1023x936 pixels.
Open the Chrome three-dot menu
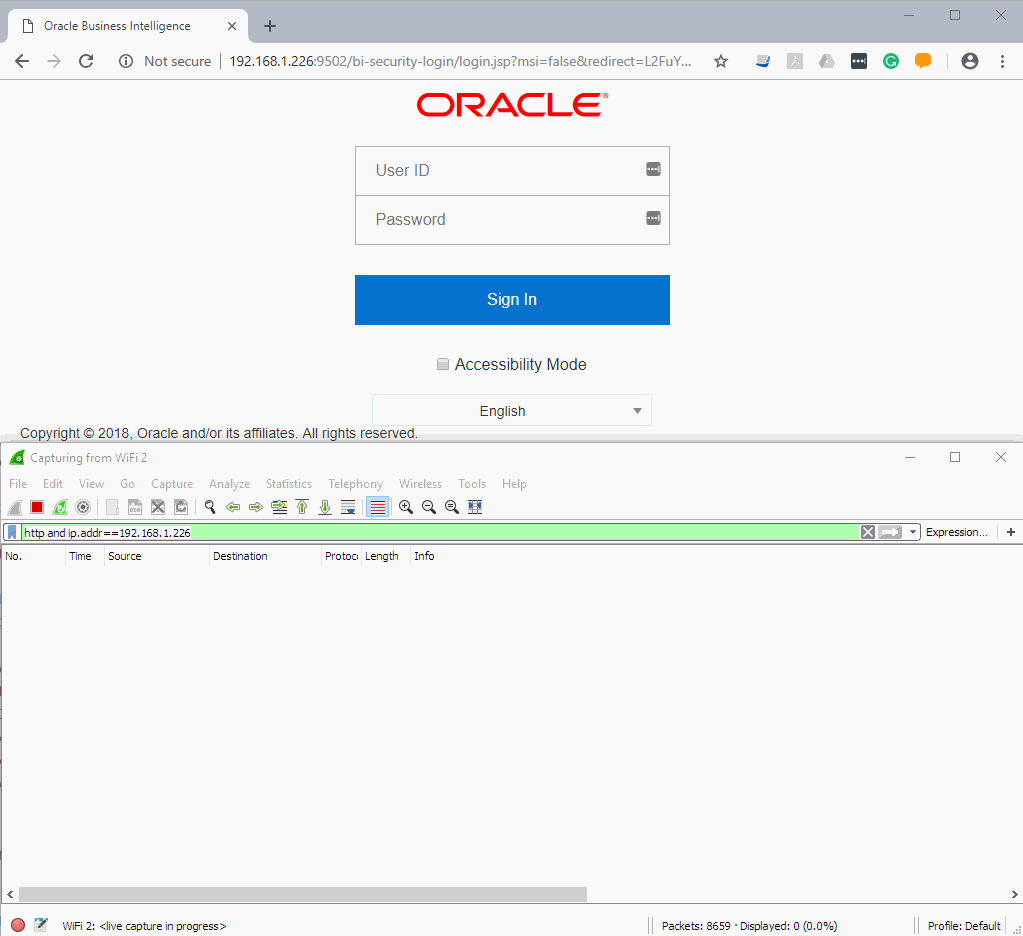[x=1002, y=61]
